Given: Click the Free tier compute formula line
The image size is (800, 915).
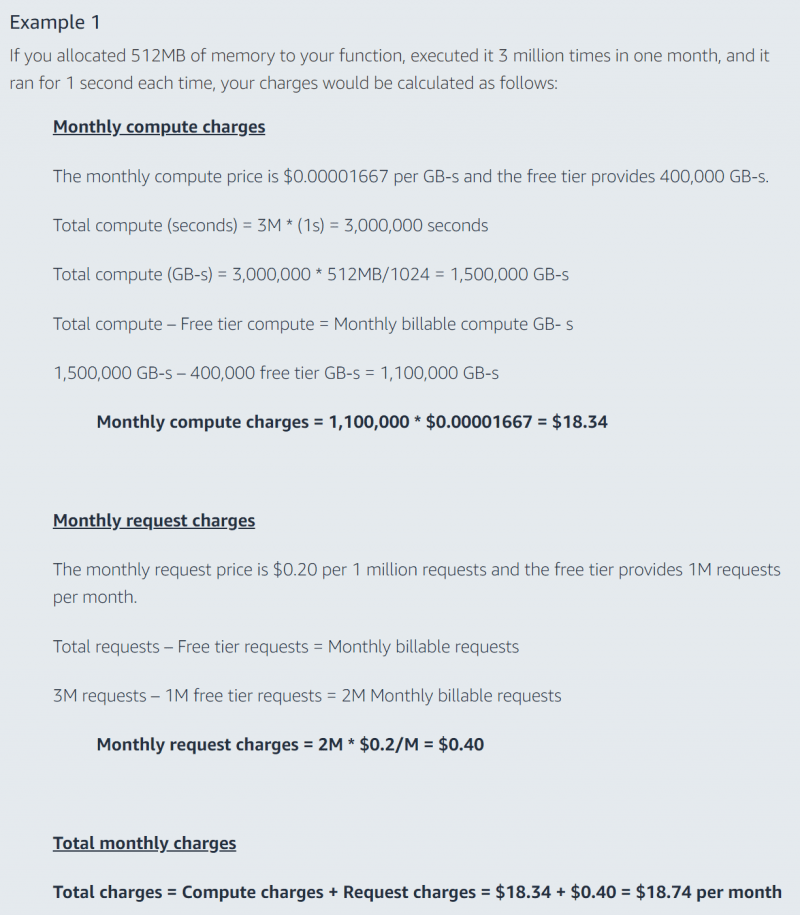Looking at the screenshot, I should click(313, 324).
